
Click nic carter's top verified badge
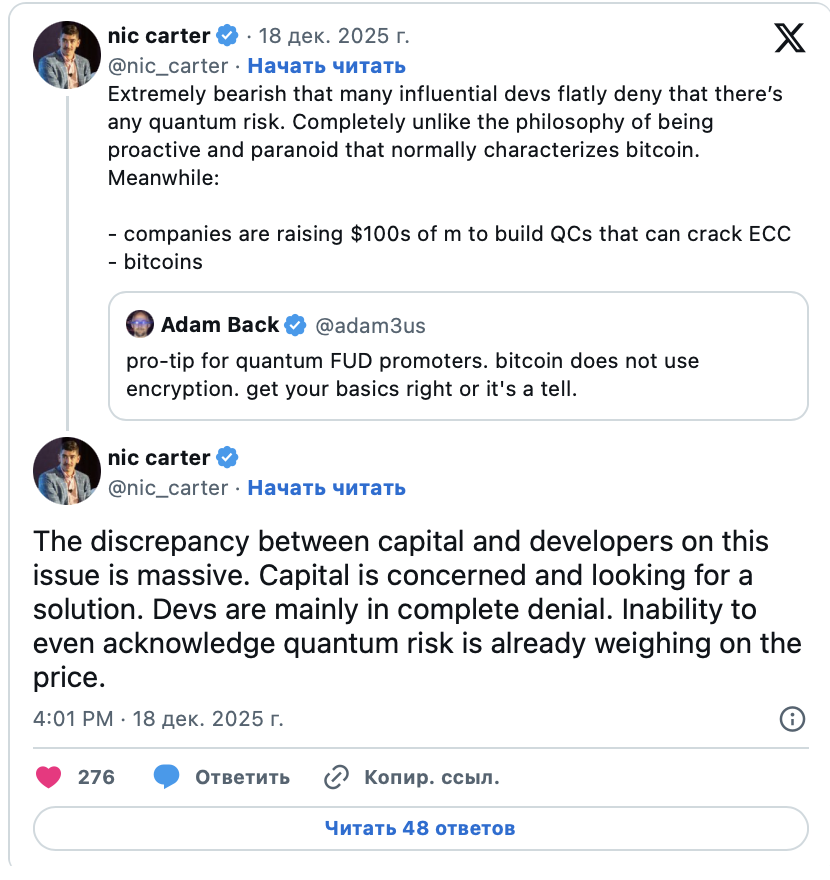click(228, 36)
